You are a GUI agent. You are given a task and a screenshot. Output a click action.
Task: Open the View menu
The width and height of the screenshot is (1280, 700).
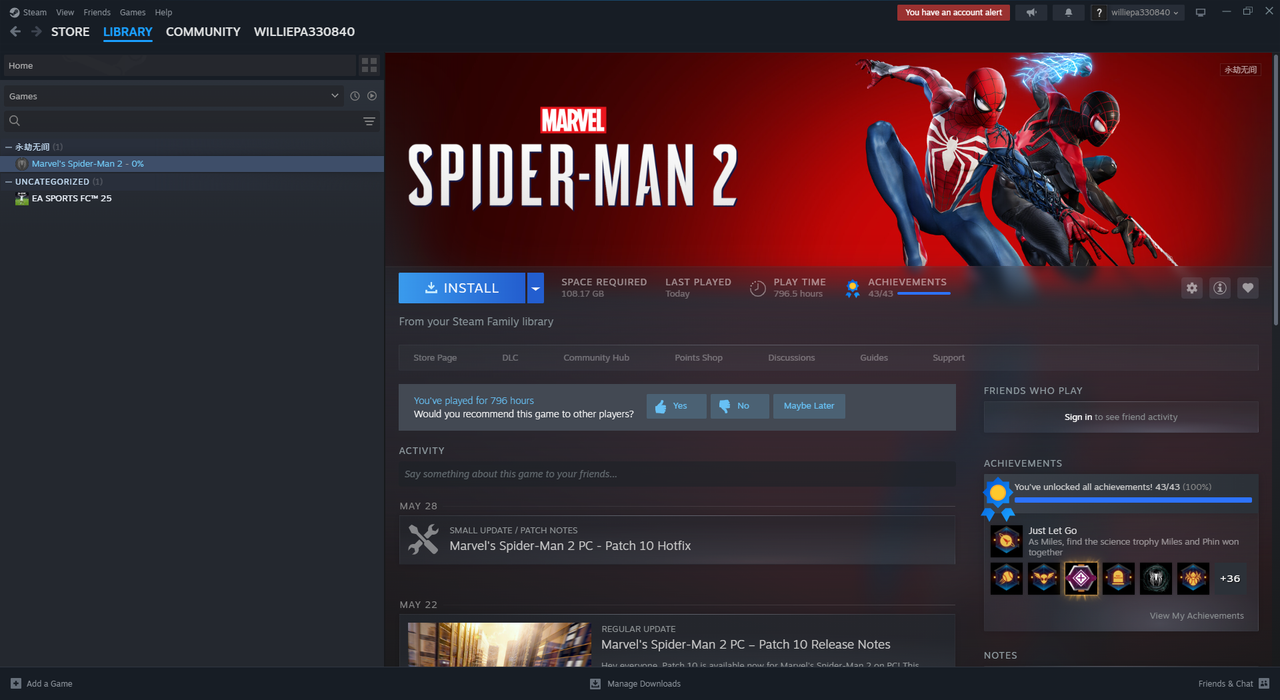[65, 13]
